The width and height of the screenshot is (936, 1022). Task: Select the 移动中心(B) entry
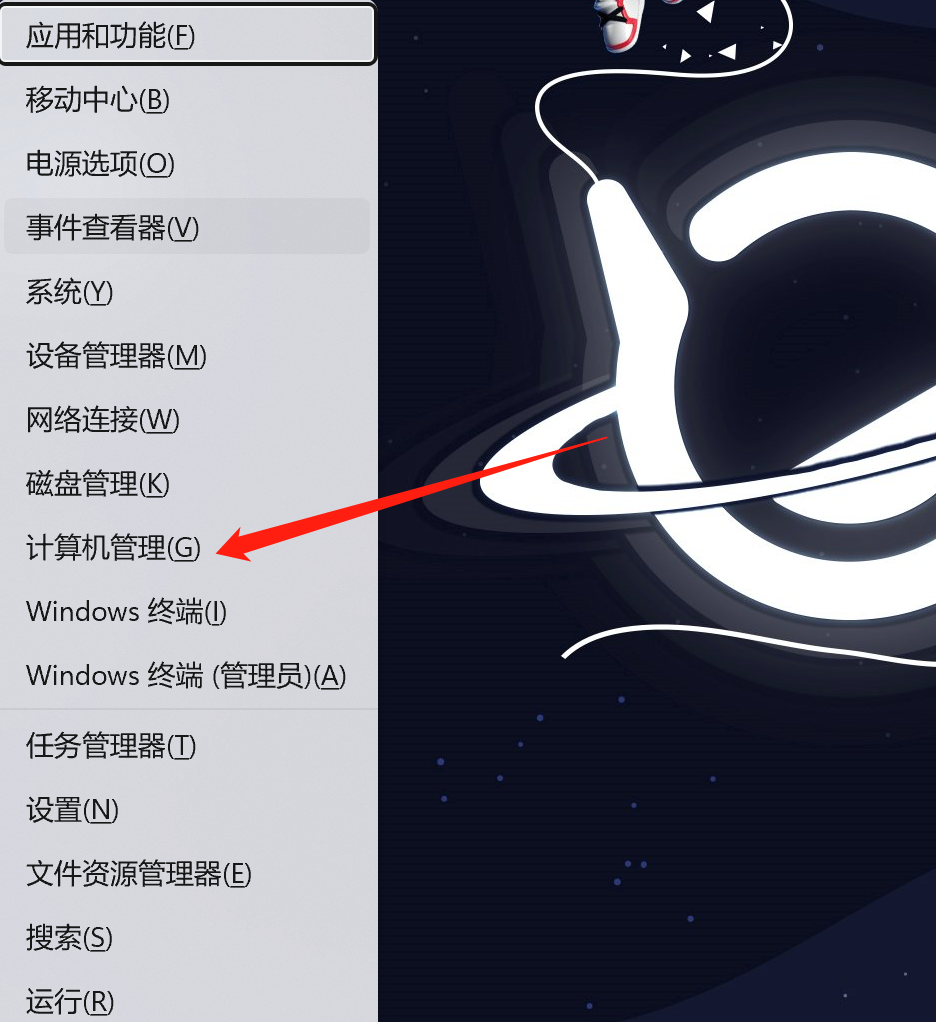click(187, 99)
